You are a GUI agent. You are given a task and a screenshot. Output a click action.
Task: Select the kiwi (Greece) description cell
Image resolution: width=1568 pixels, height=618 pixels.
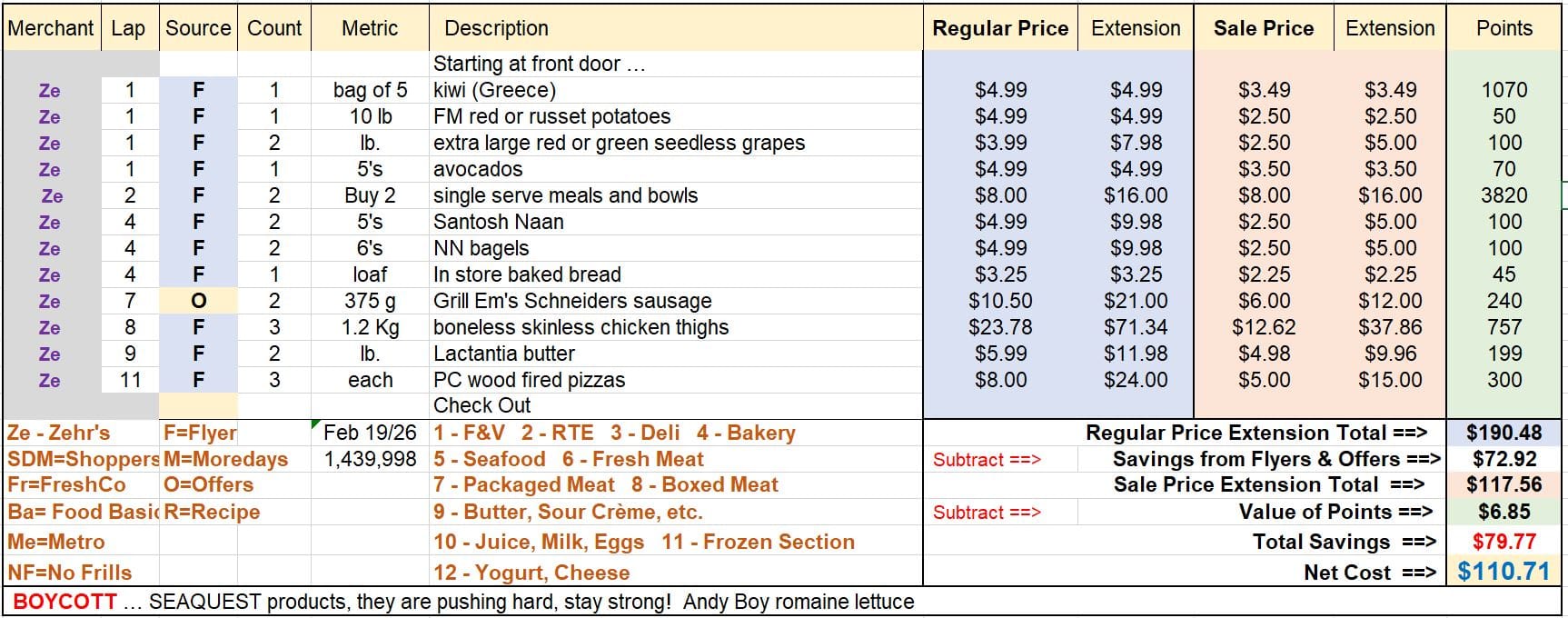tap(494, 90)
